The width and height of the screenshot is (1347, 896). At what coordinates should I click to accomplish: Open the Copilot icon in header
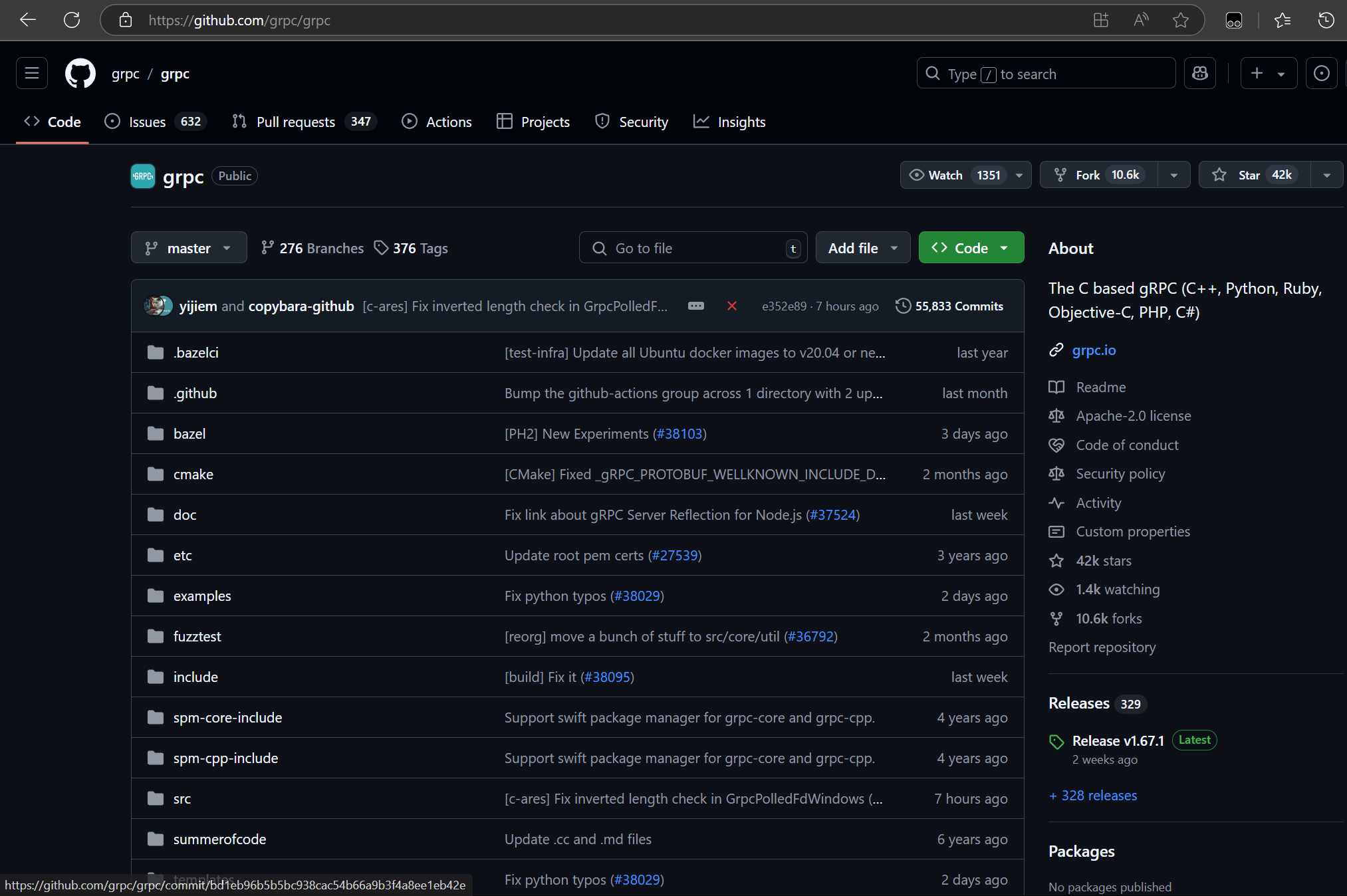[1200, 74]
